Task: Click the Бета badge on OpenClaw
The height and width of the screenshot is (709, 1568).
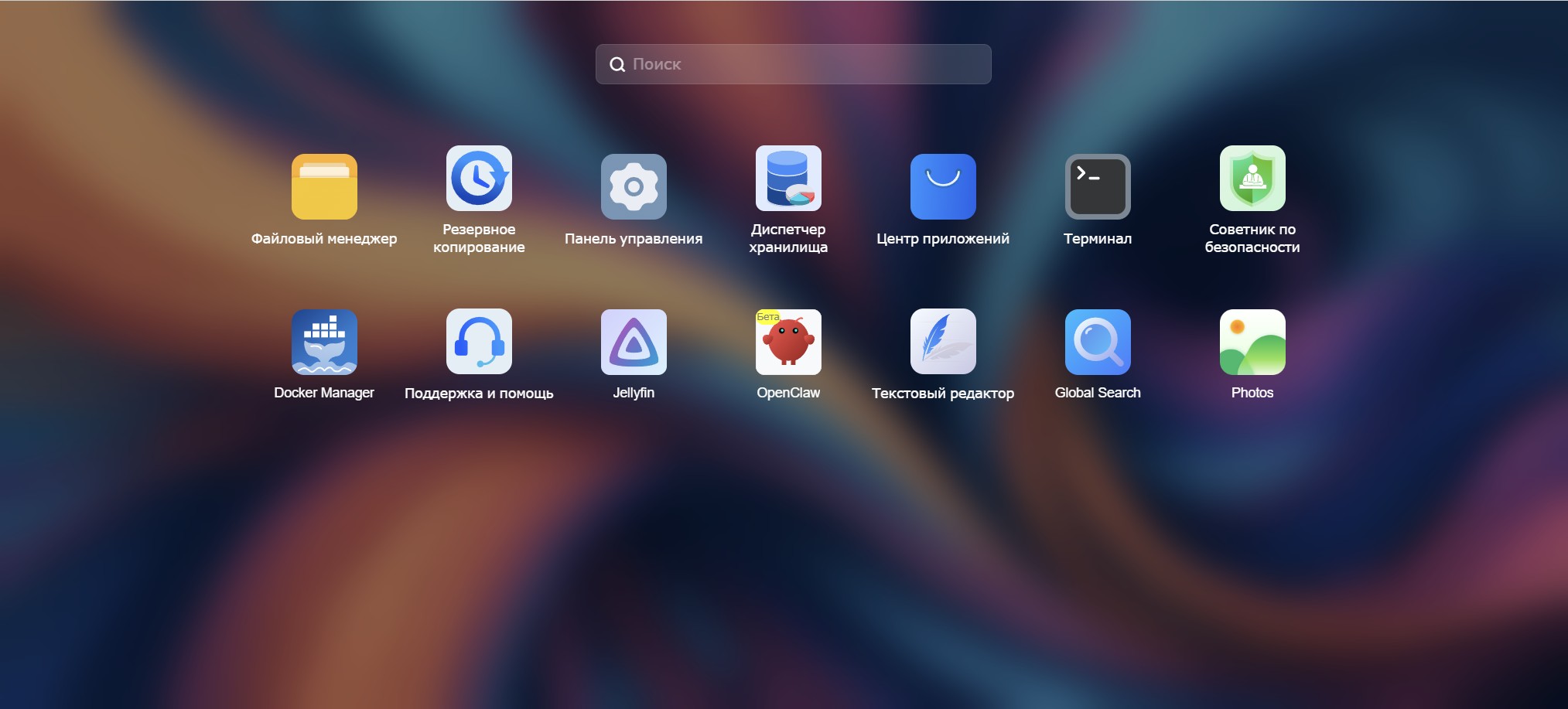Action: [x=768, y=317]
